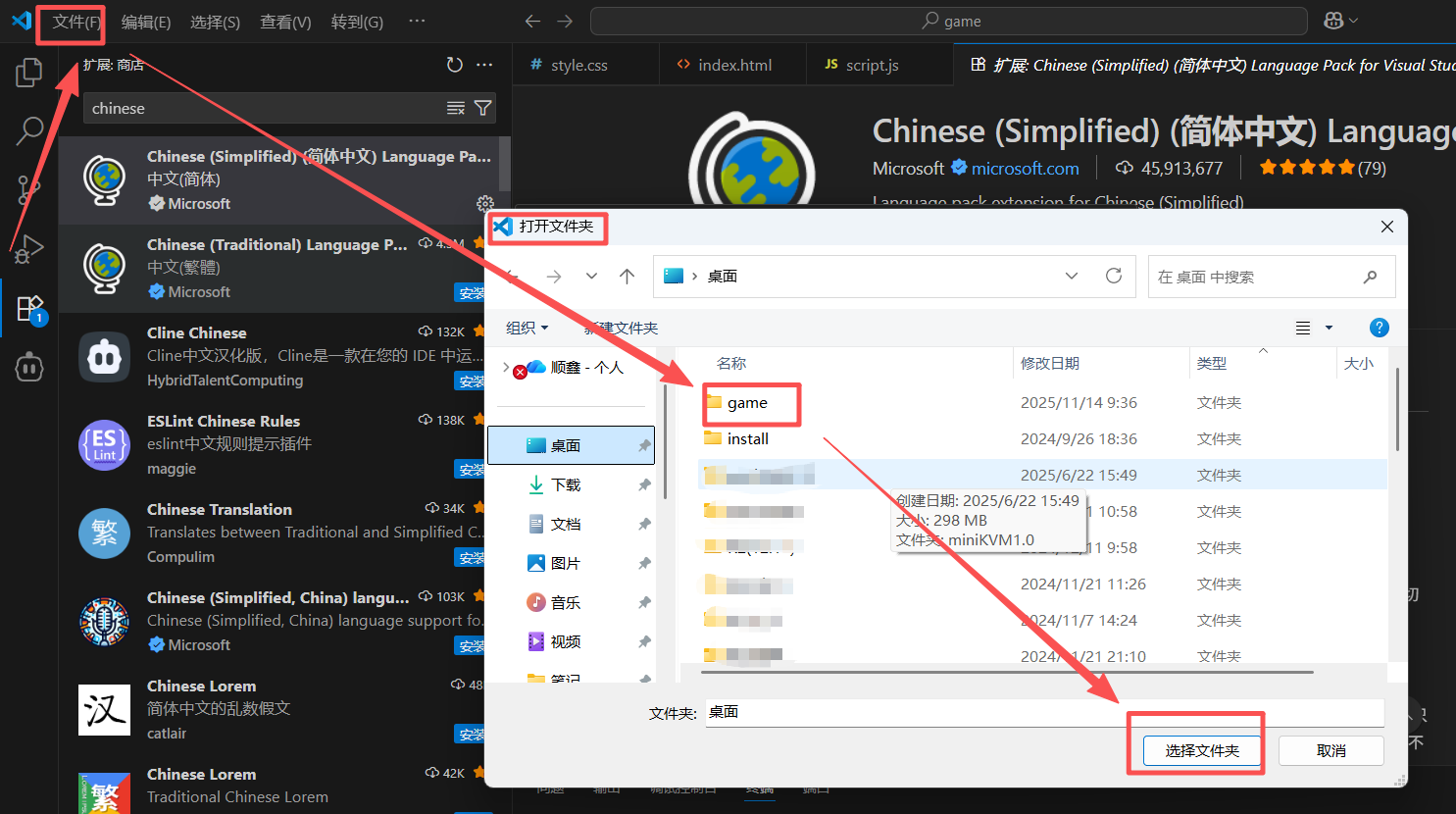This screenshot has height=814, width=1456.
Task: Go up one folder in dialog
Action: click(628, 277)
